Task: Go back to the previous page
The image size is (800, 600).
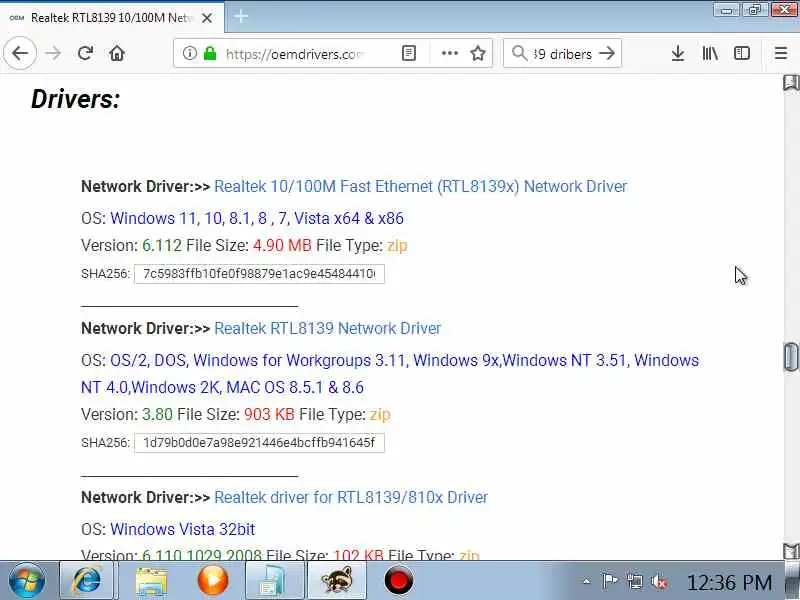Action: pyautogui.click(x=20, y=53)
